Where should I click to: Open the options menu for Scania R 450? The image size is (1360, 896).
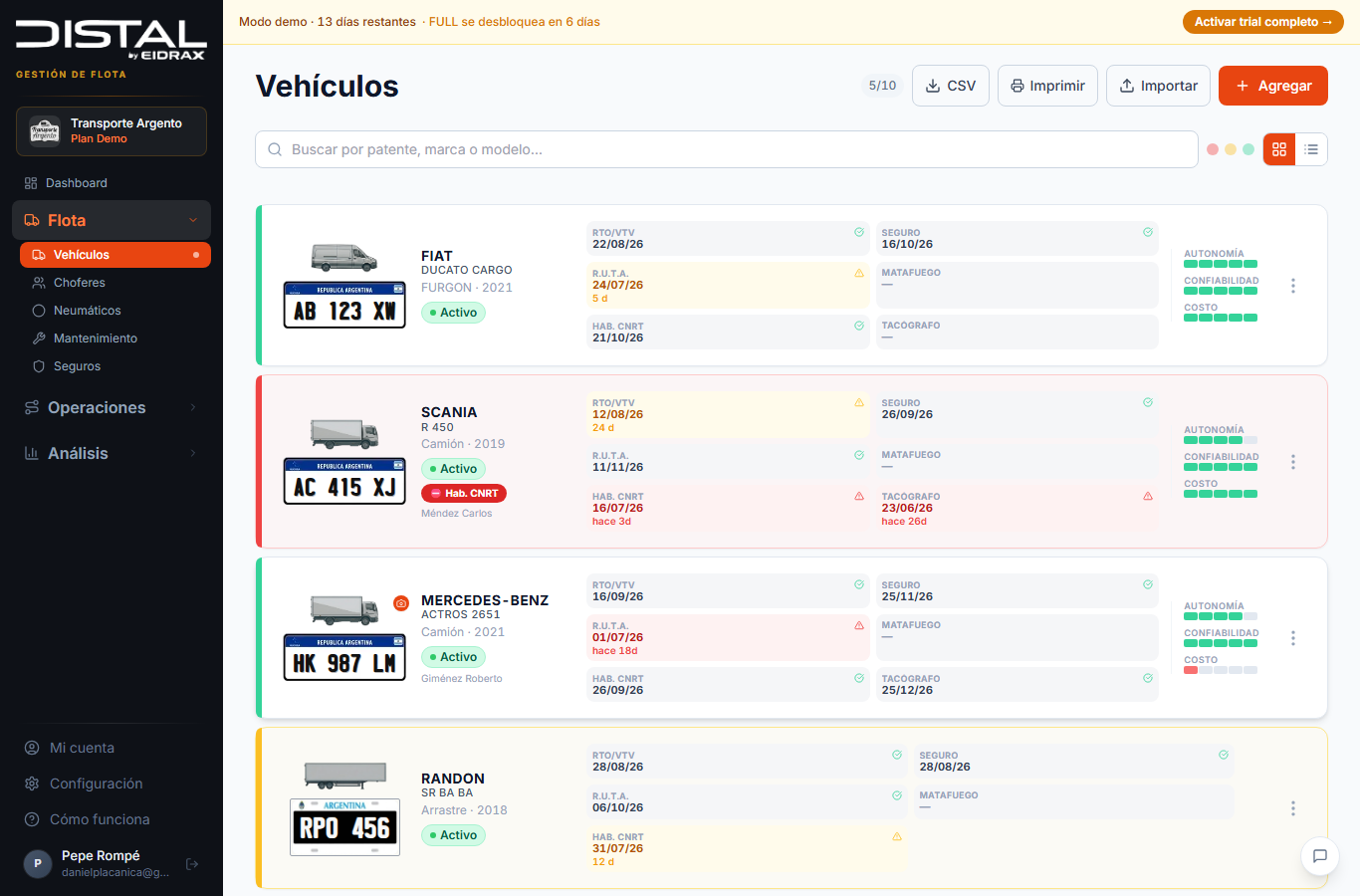click(1293, 462)
